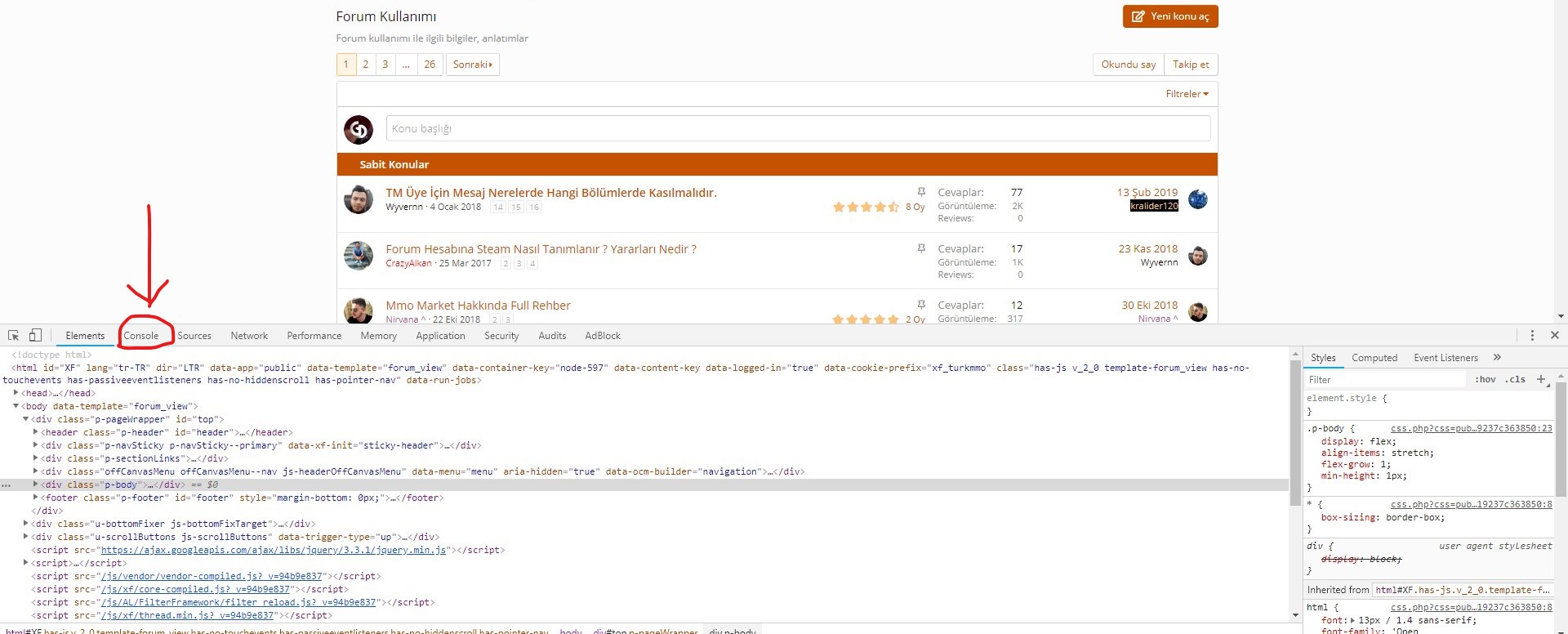This screenshot has height=634, width=1568.
Task: Open the Network tab in DevTools
Action: (x=249, y=336)
